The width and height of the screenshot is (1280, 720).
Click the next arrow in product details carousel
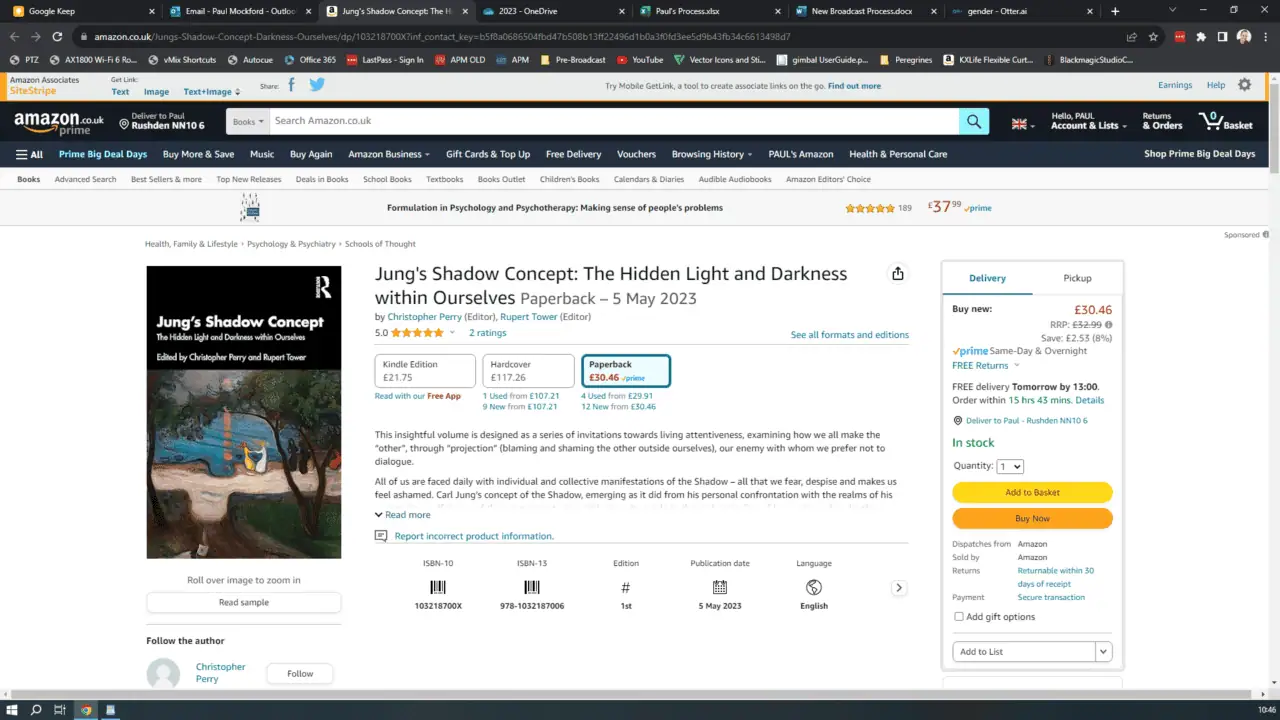click(898, 588)
